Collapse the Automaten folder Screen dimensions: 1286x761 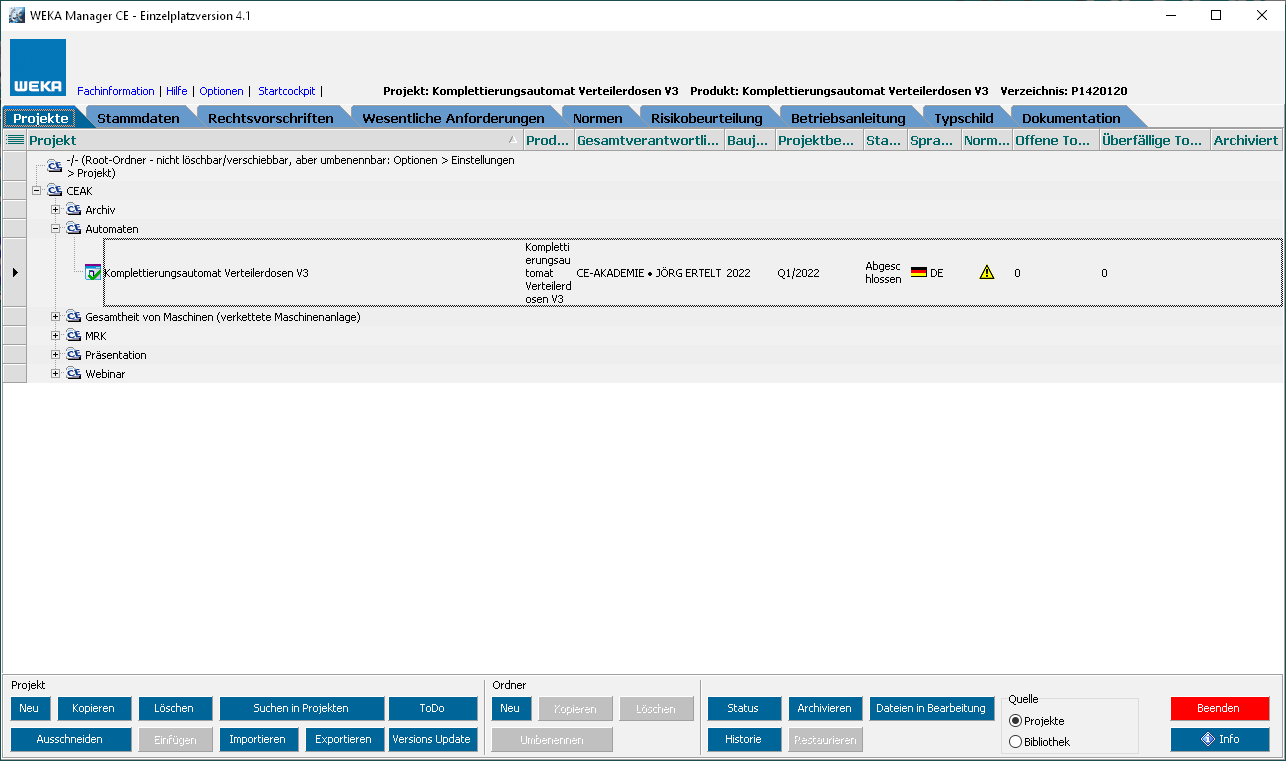tap(56, 229)
